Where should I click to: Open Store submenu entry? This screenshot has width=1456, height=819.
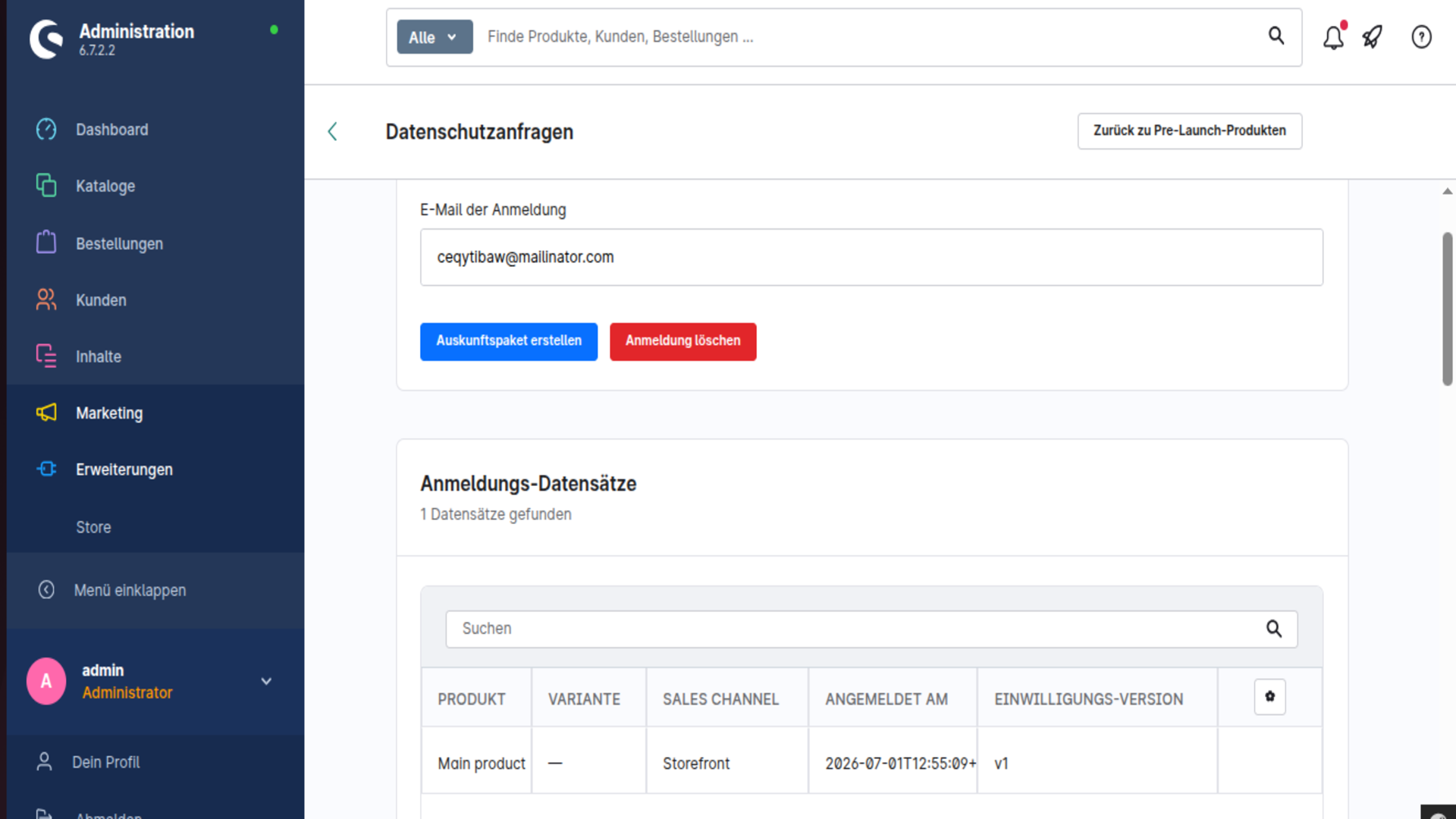click(x=93, y=527)
